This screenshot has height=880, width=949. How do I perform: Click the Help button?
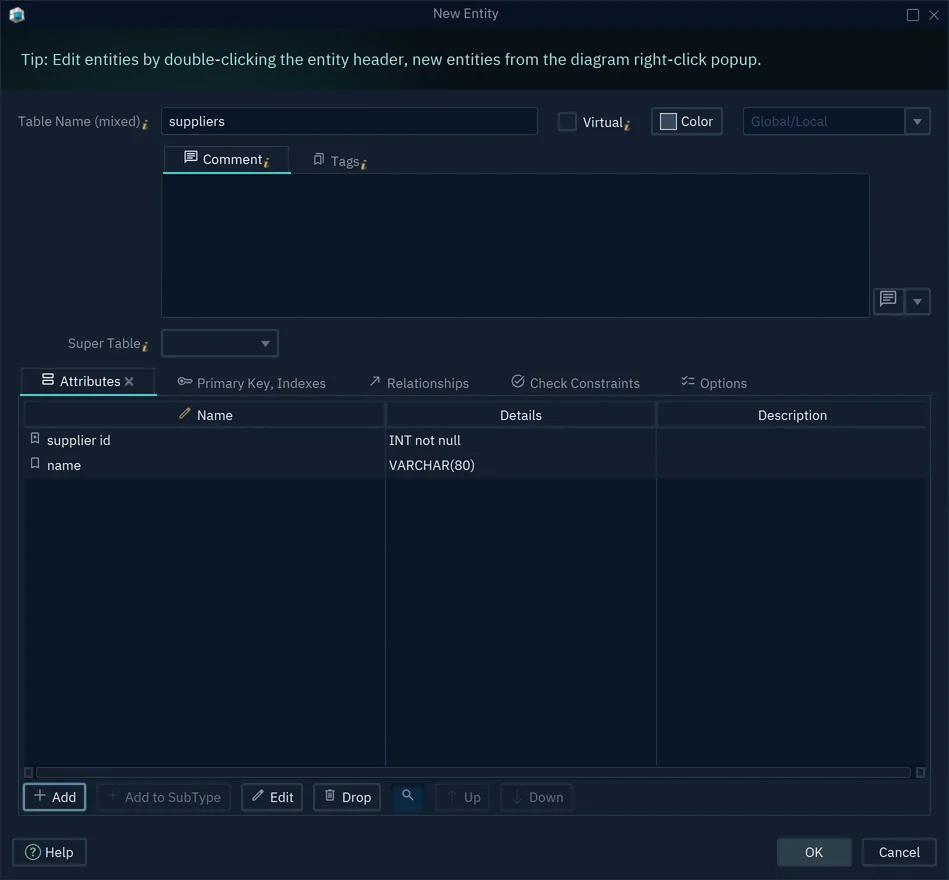50,852
